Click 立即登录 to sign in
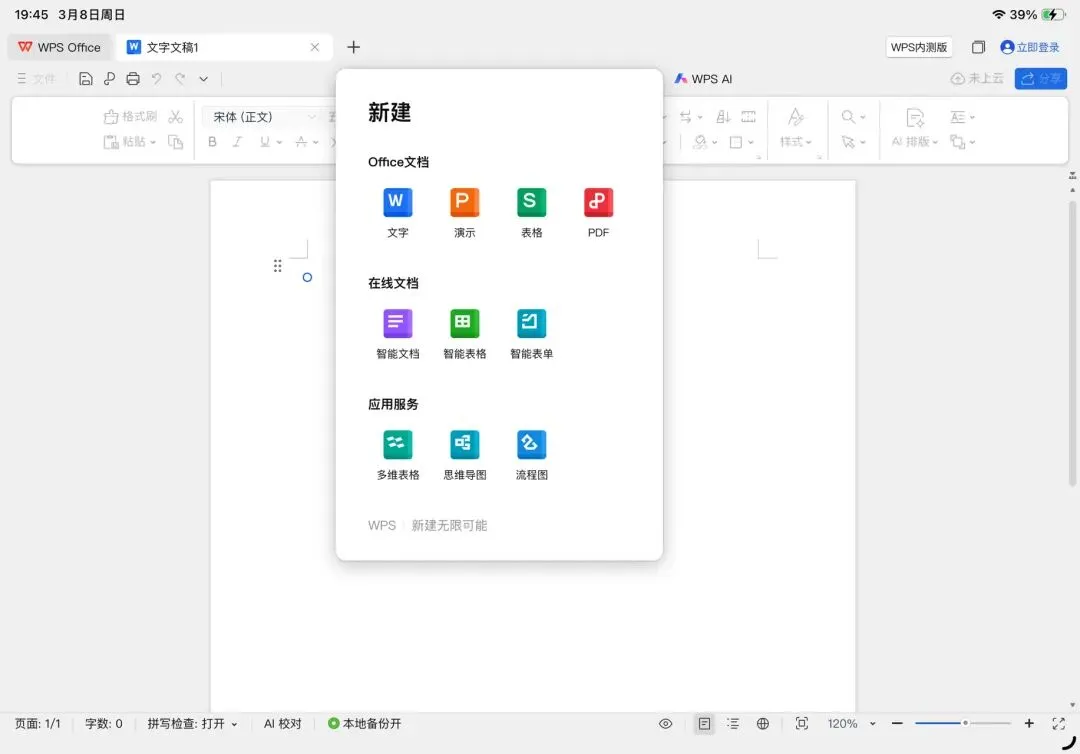 [1030, 47]
